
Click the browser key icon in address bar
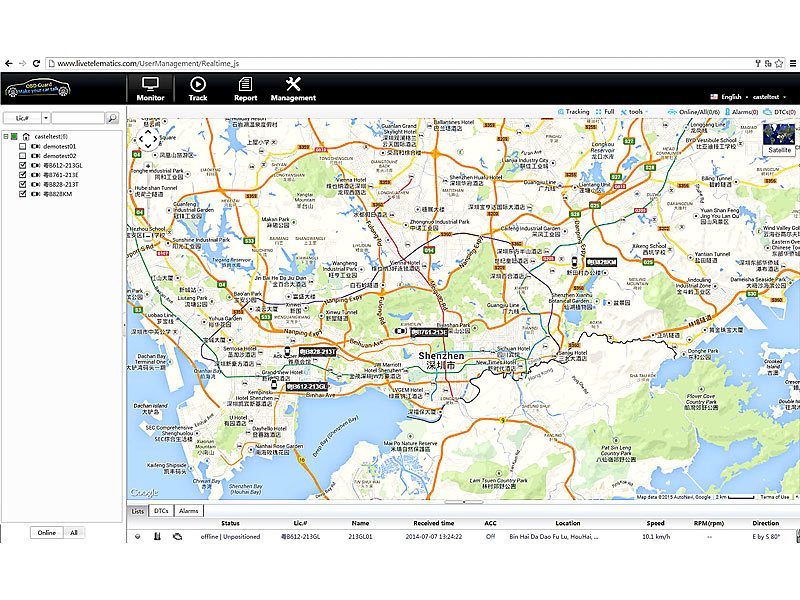pyautogui.click(x=758, y=63)
